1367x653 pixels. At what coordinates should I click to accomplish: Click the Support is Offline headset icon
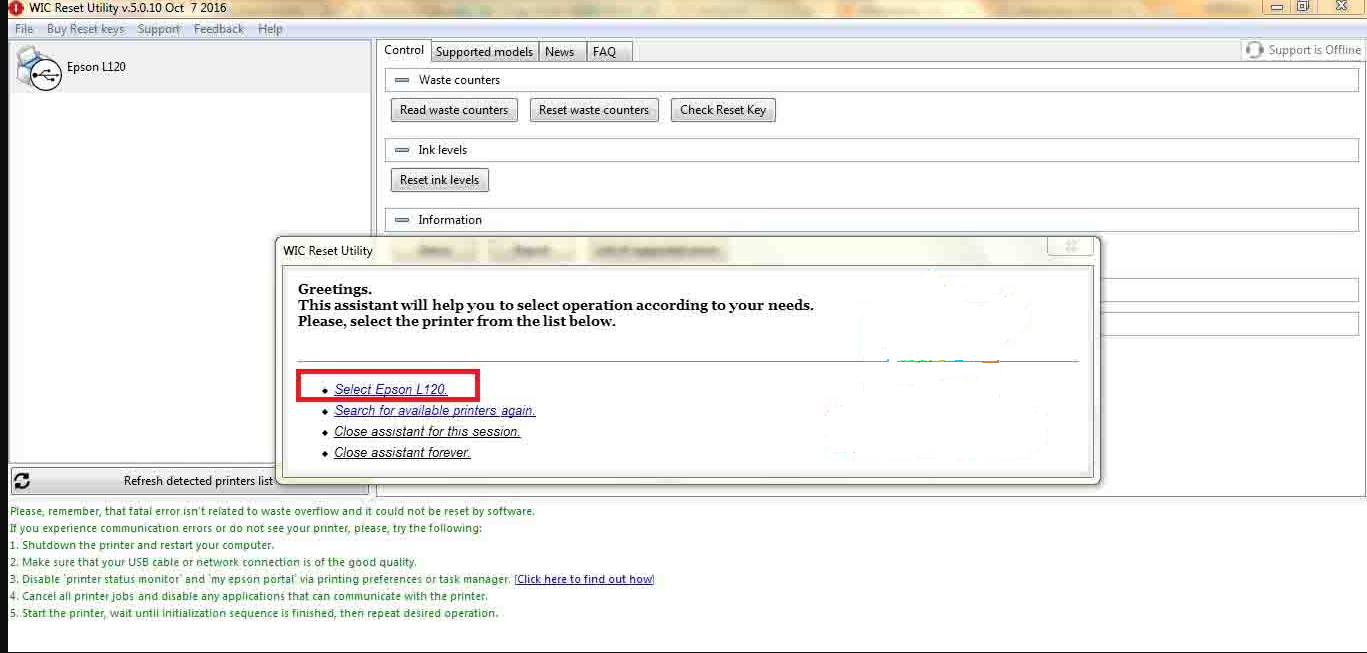coord(1254,50)
